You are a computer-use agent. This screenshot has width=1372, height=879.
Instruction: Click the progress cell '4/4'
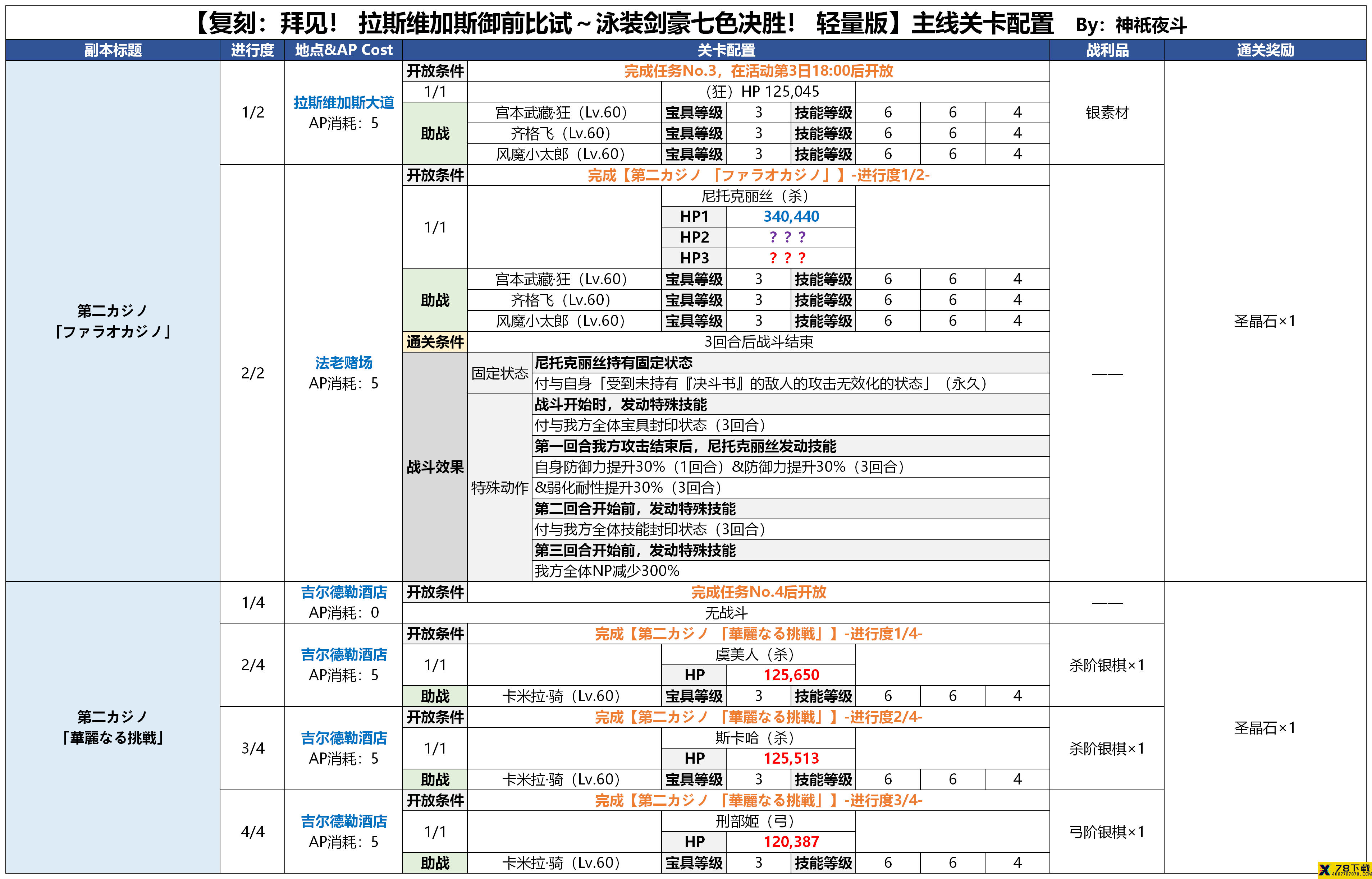[x=252, y=832]
